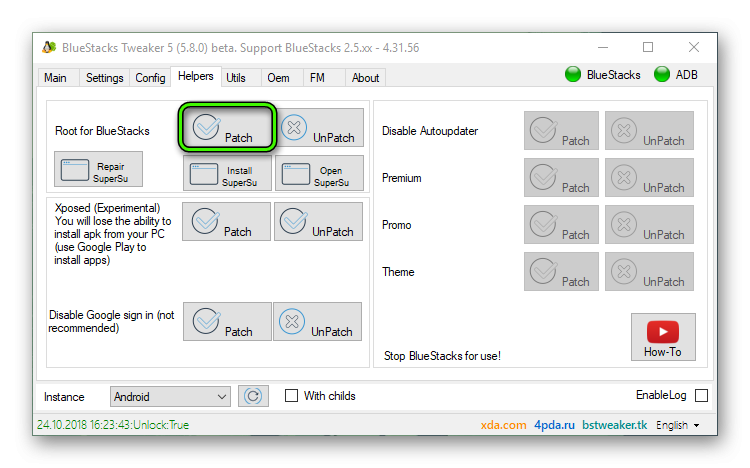Click Patch for Theme
Viewport: 750px width, 468px height.
[x=561, y=271]
